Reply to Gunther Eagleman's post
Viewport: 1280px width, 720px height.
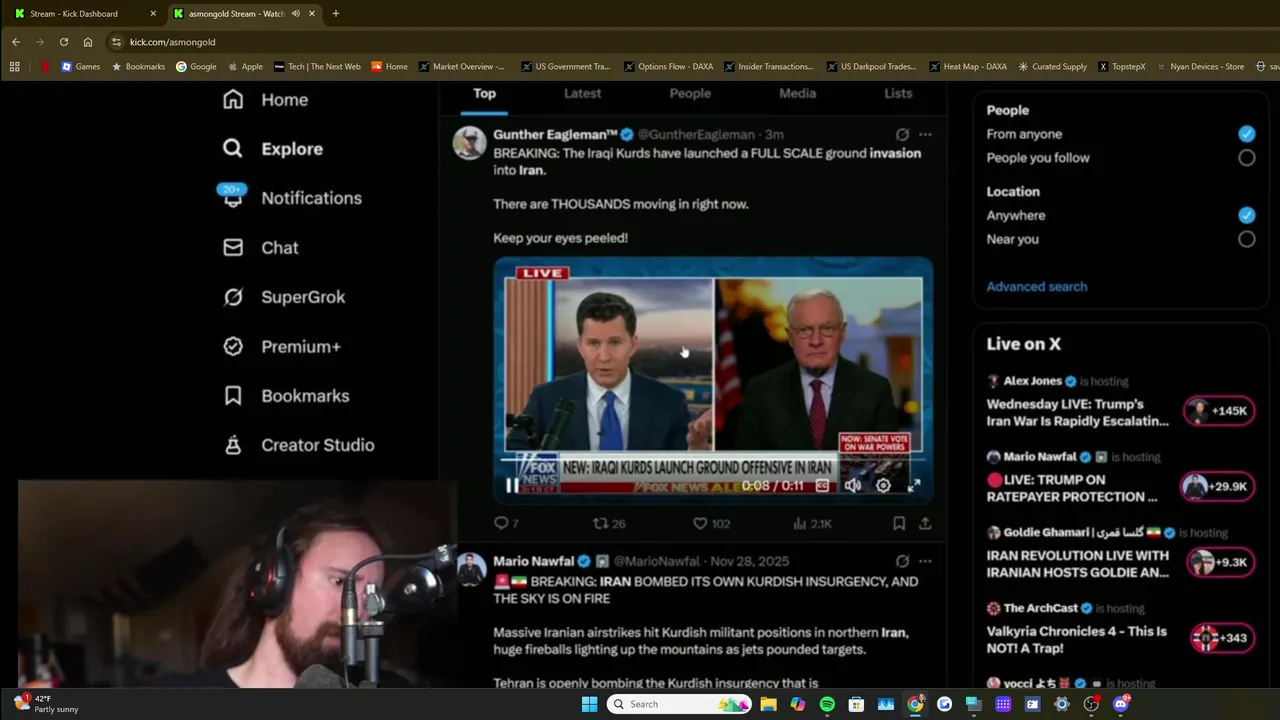(506, 523)
